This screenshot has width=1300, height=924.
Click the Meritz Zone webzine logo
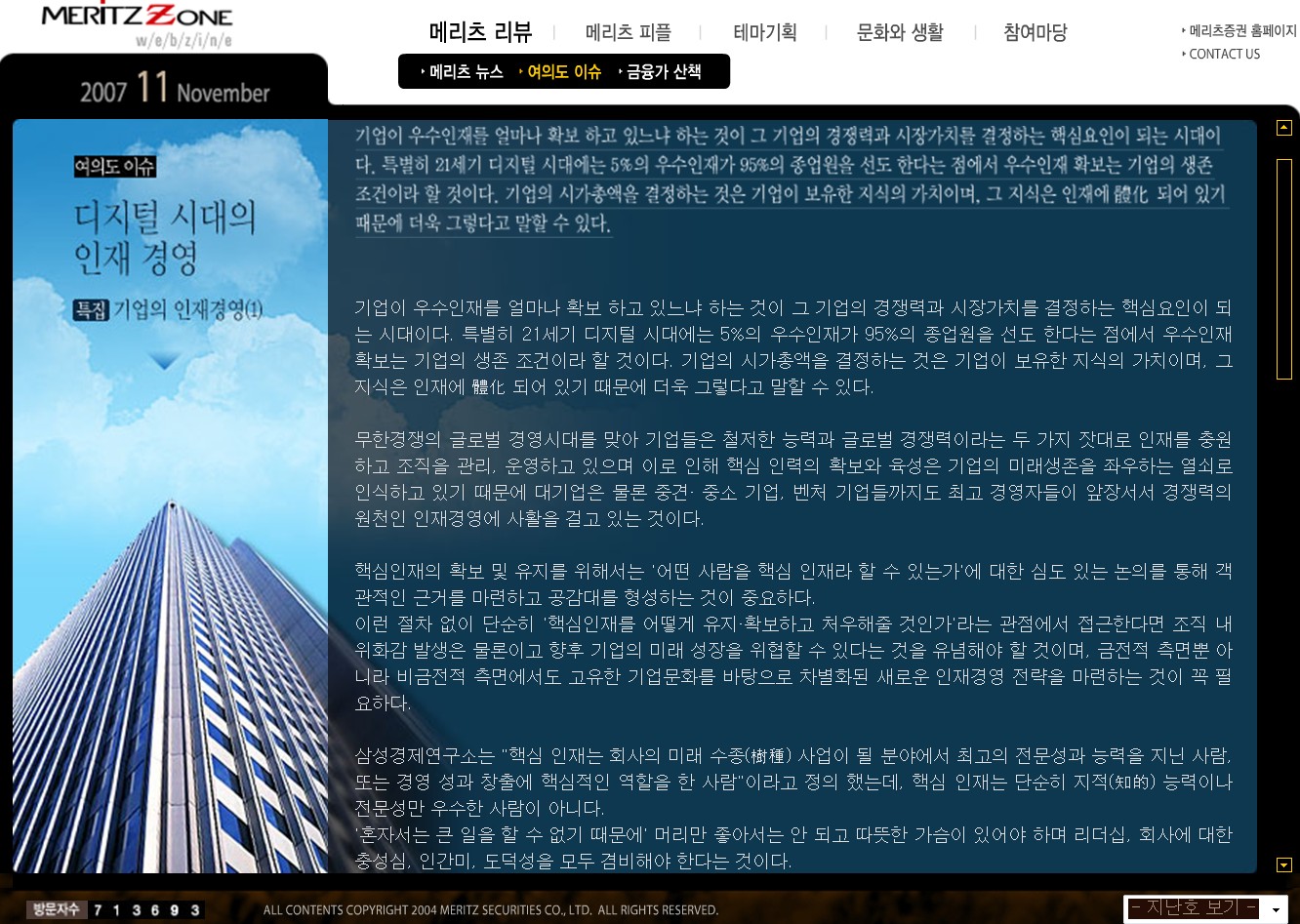138,25
